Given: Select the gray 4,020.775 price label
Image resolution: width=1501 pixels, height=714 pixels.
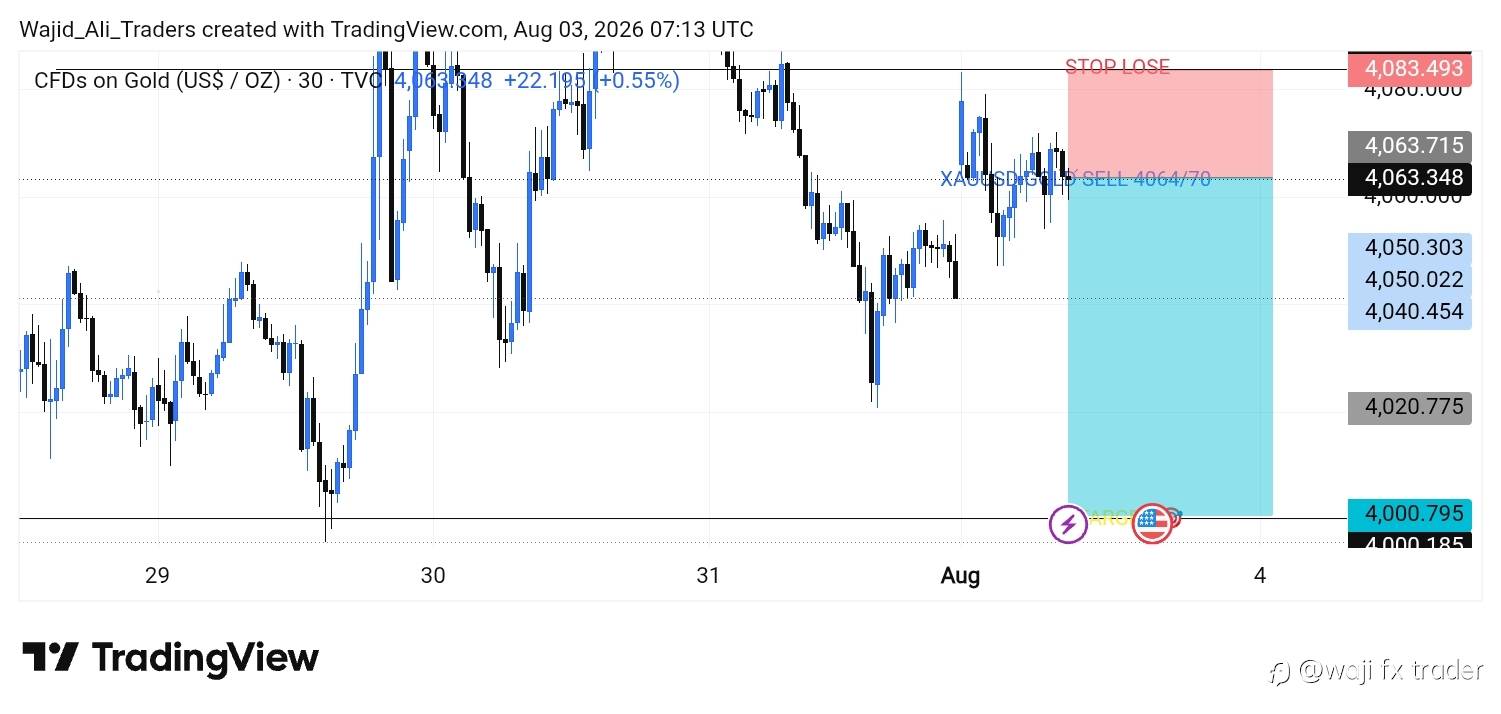Looking at the screenshot, I should 1410,407.
